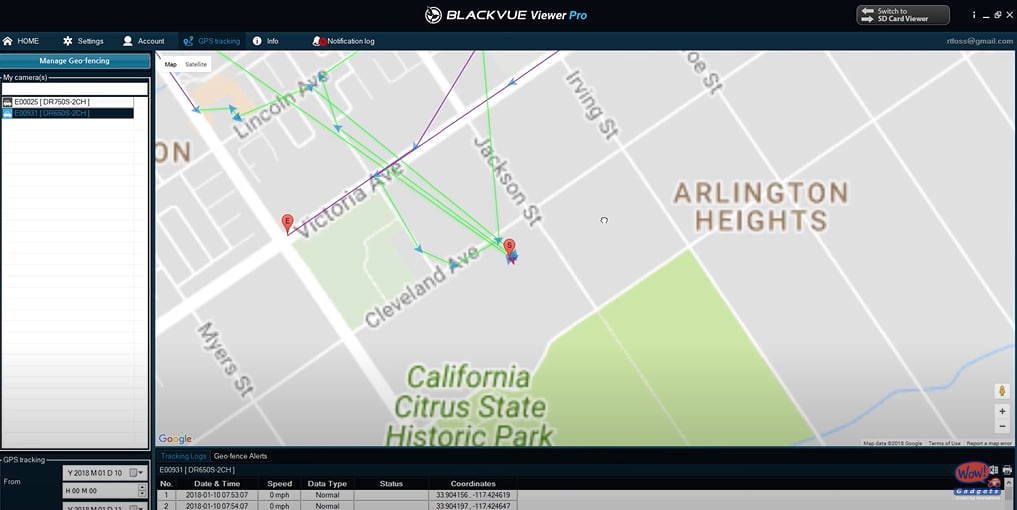Viewport: 1017px width, 510px height.
Task: Open the title bar more options icon
Action: 974,15
